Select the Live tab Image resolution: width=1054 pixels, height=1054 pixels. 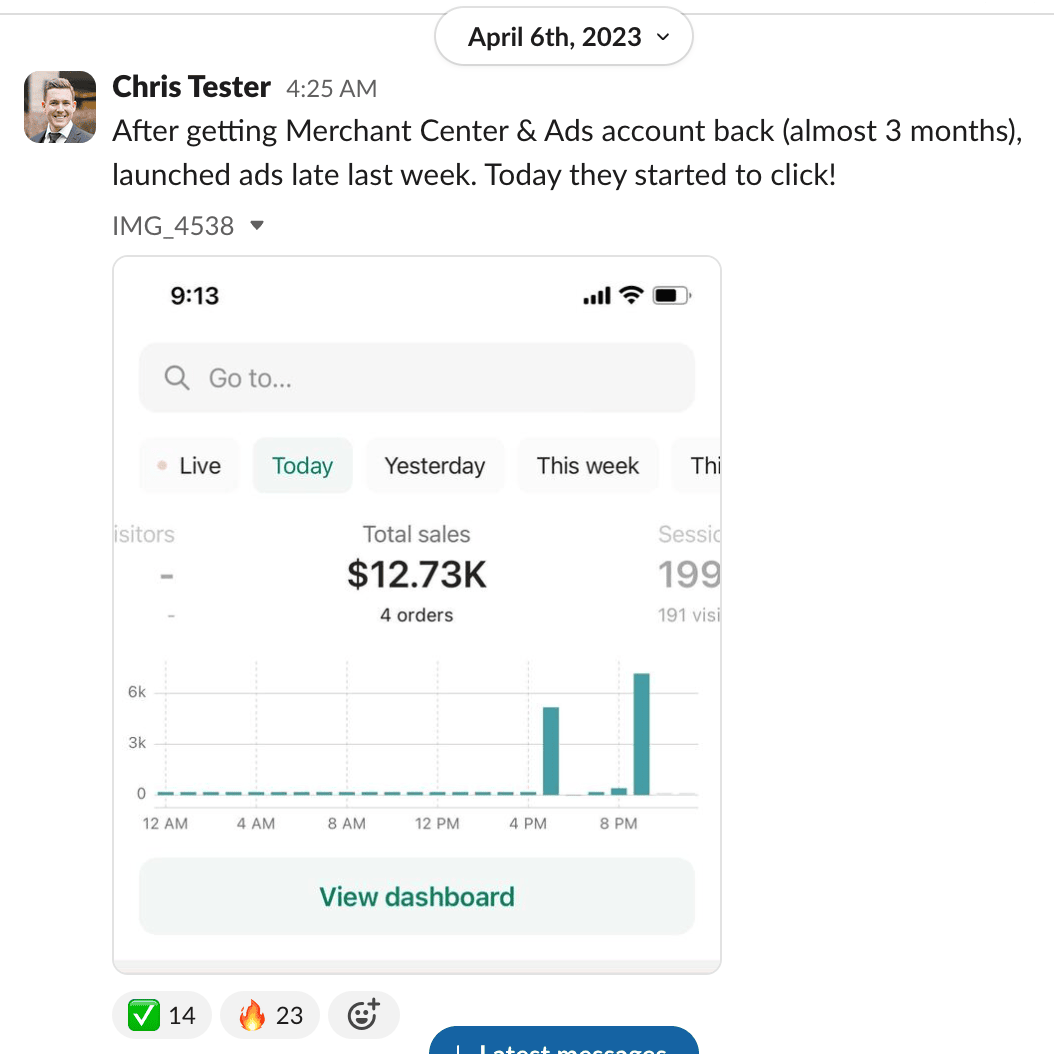coord(190,466)
